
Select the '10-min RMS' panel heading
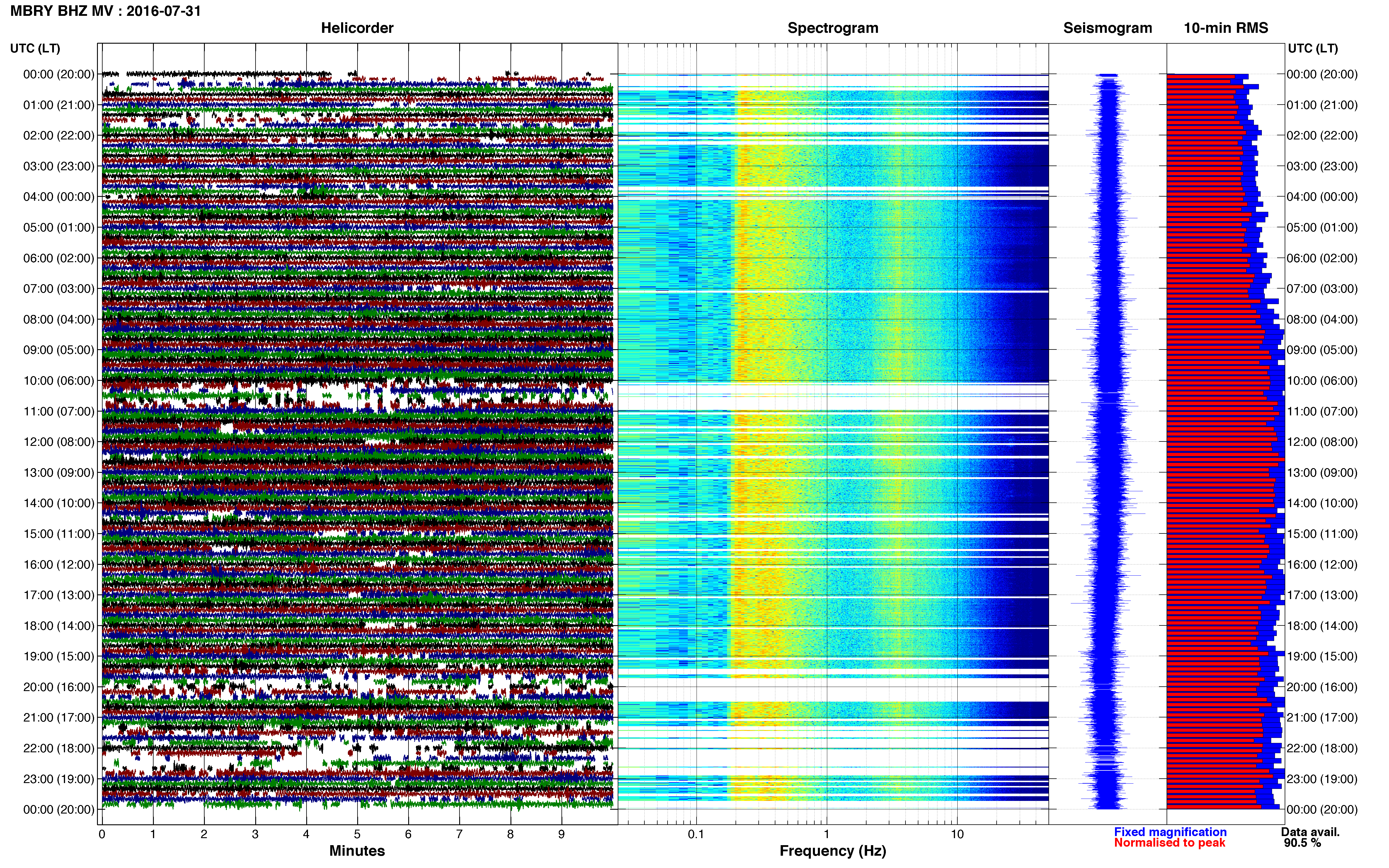(x=1226, y=28)
